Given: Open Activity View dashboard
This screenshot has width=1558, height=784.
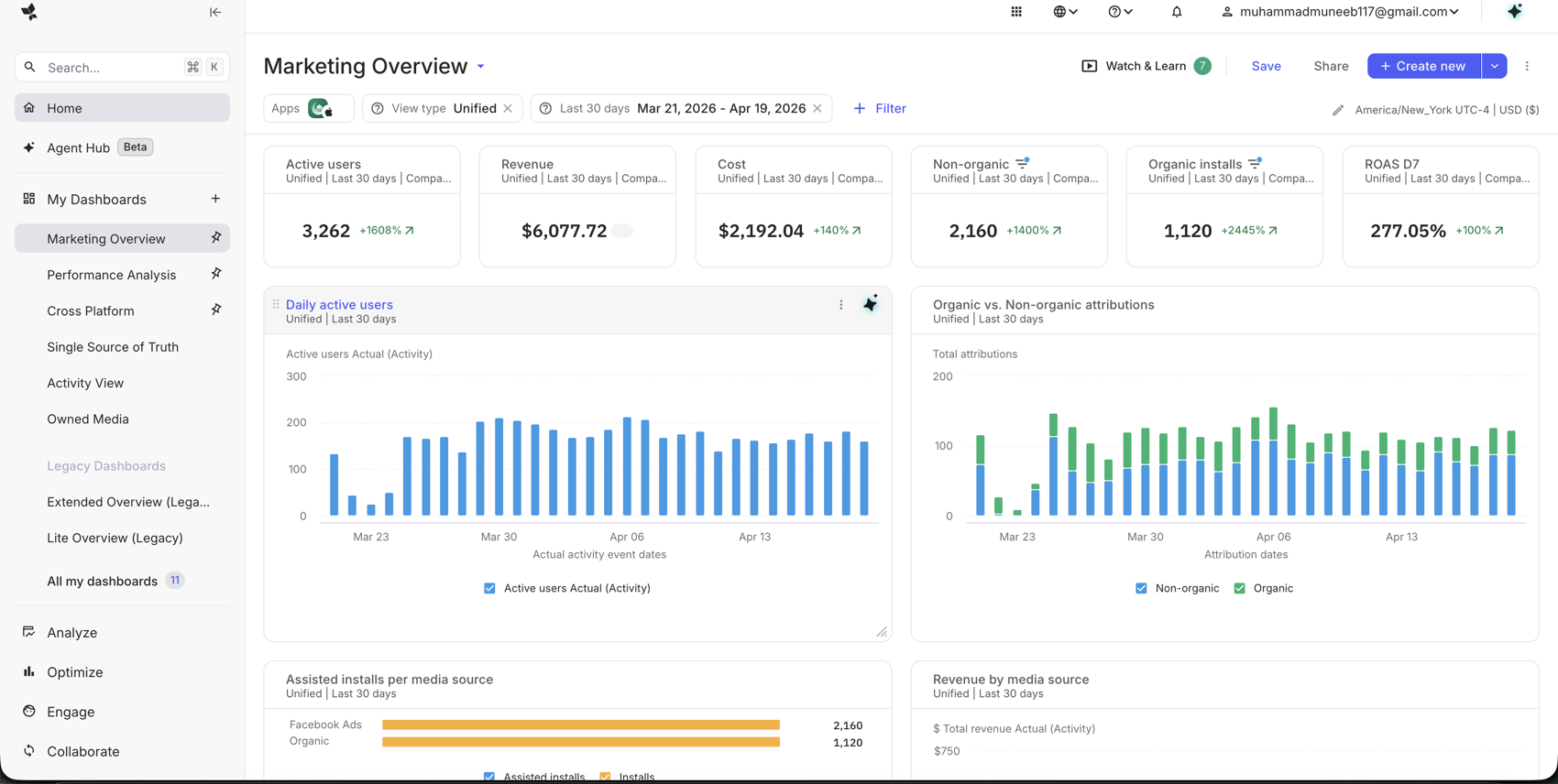Looking at the screenshot, I should 85,383.
